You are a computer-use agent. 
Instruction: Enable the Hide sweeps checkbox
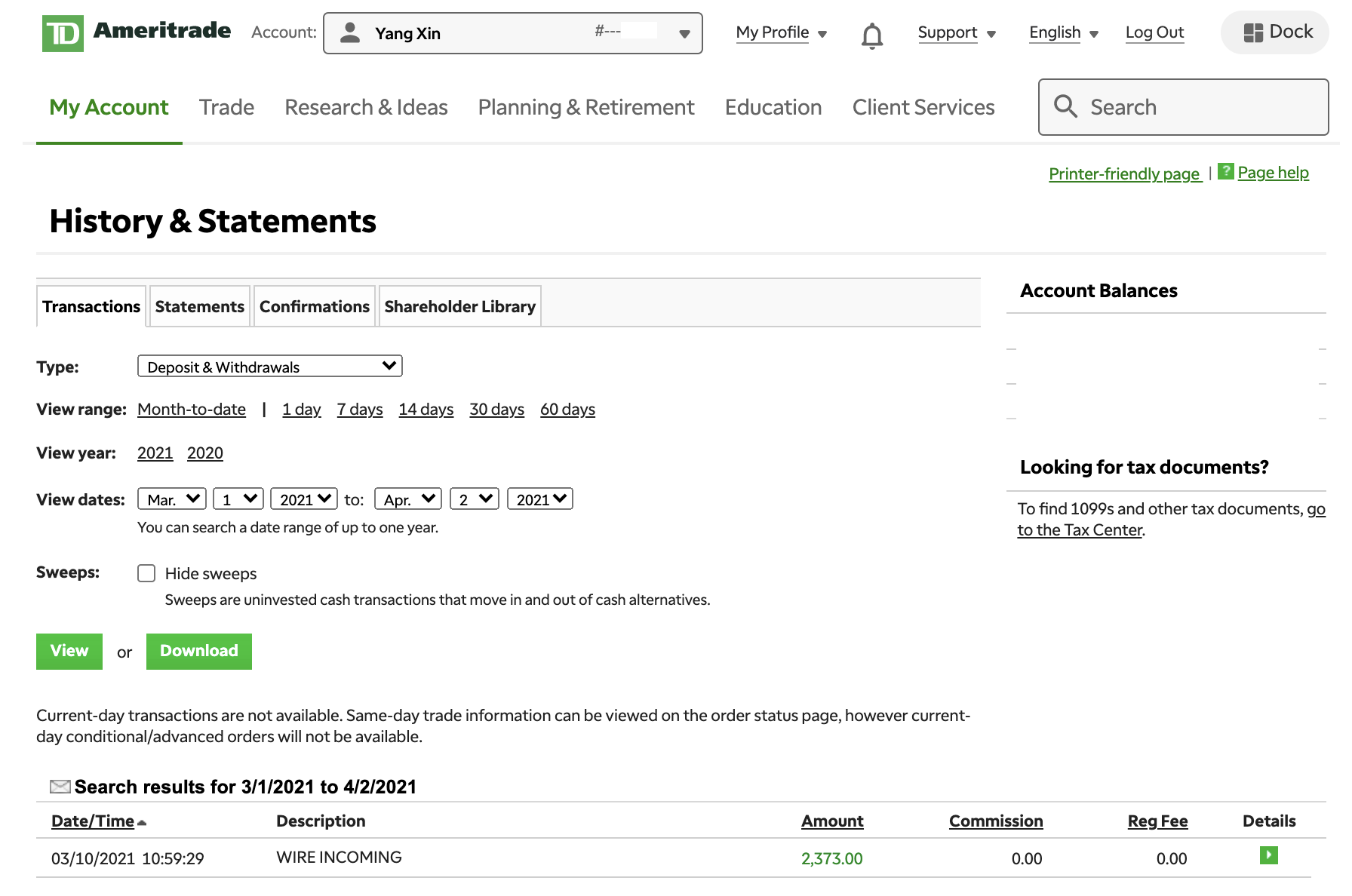click(146, 573)
